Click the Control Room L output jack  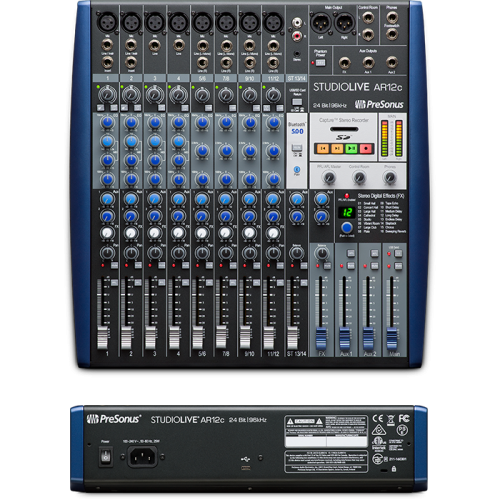click(x=368, y=17)
